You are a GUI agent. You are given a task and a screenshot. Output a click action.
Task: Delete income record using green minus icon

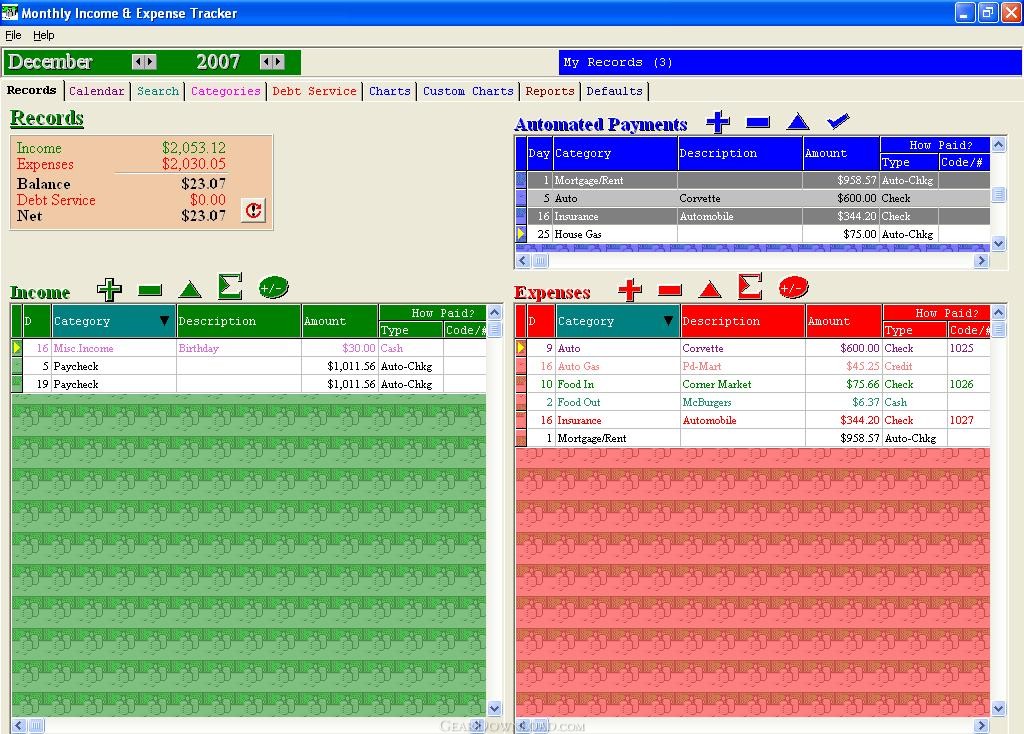pyautogui.click(x=150, y=290)
